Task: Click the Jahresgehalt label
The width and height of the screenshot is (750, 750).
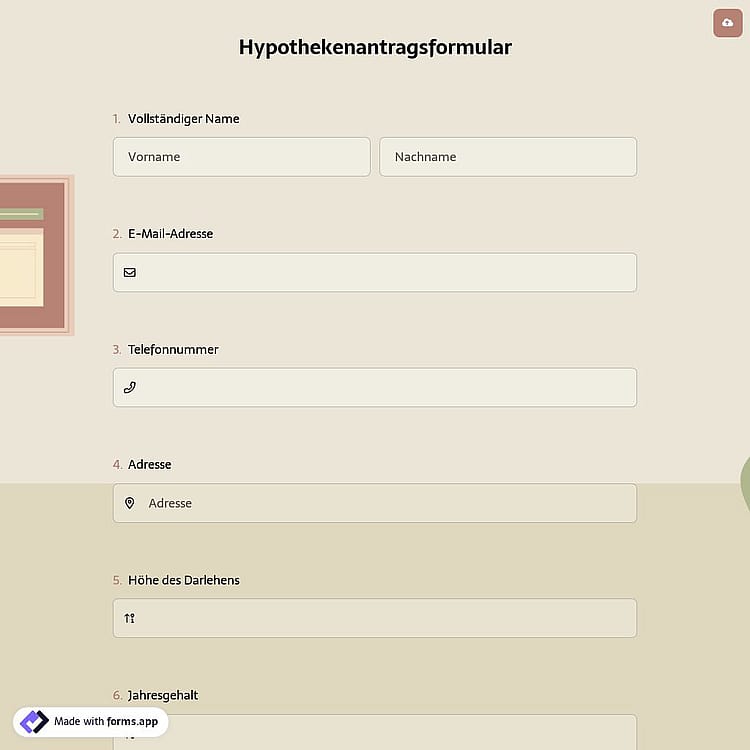Action: point(163,695)
